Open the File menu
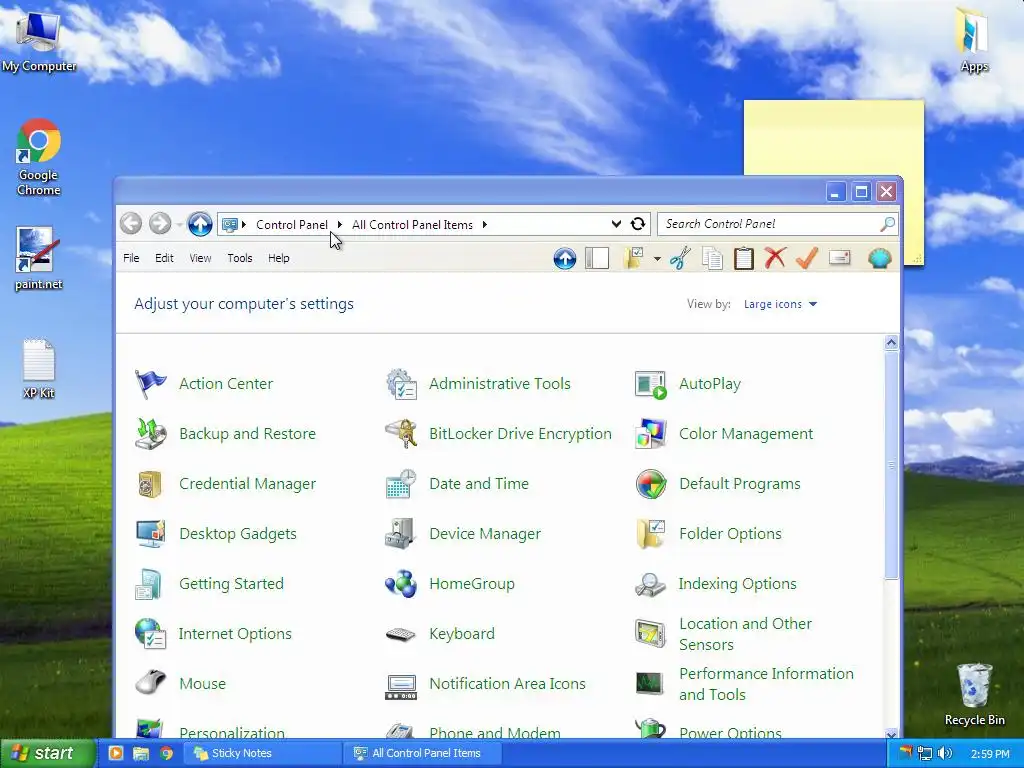Image resolution: width=1024 pixels, height=768 pixels. (x=131, y=258)
